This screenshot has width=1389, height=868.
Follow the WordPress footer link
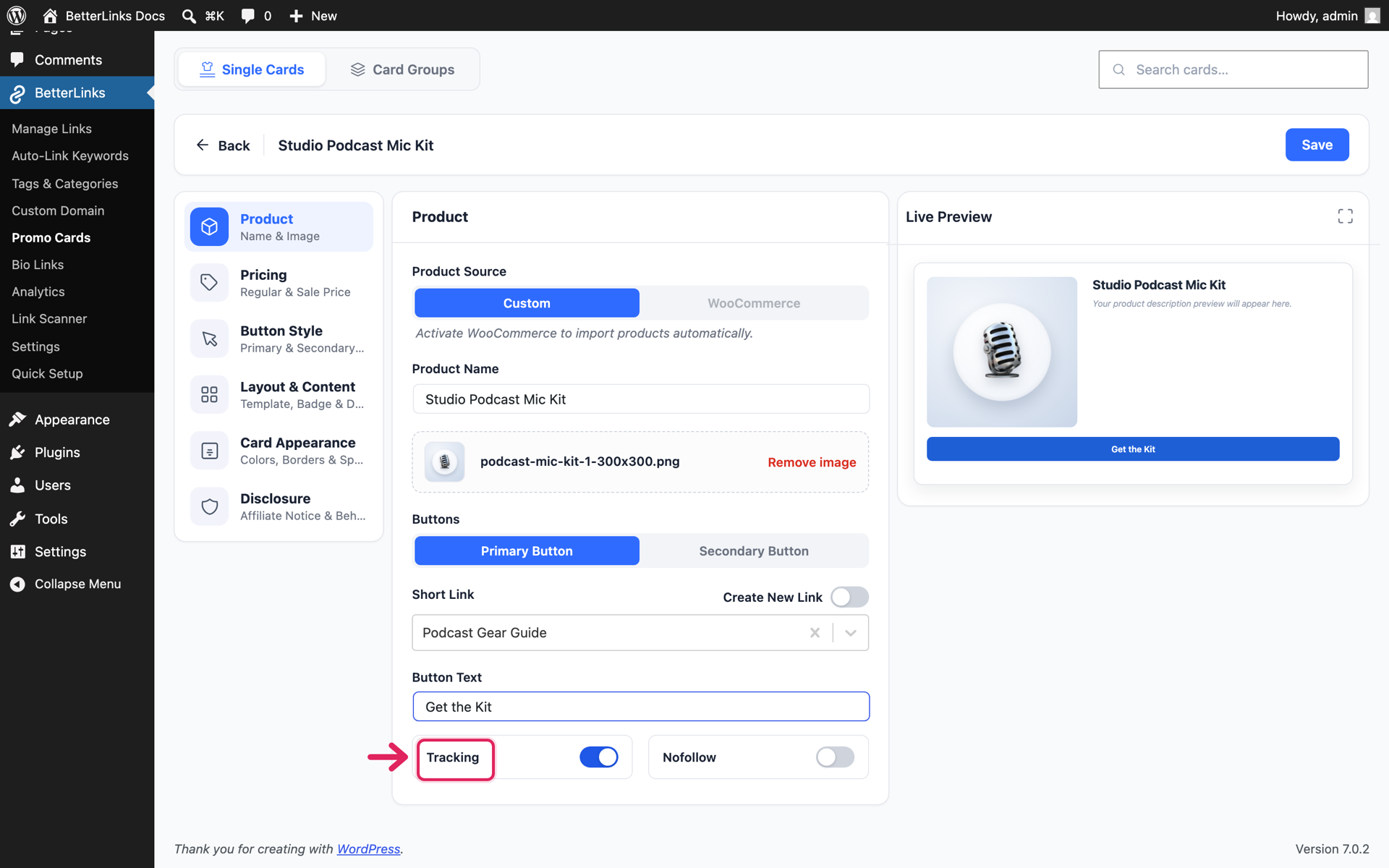click(368, 848)
